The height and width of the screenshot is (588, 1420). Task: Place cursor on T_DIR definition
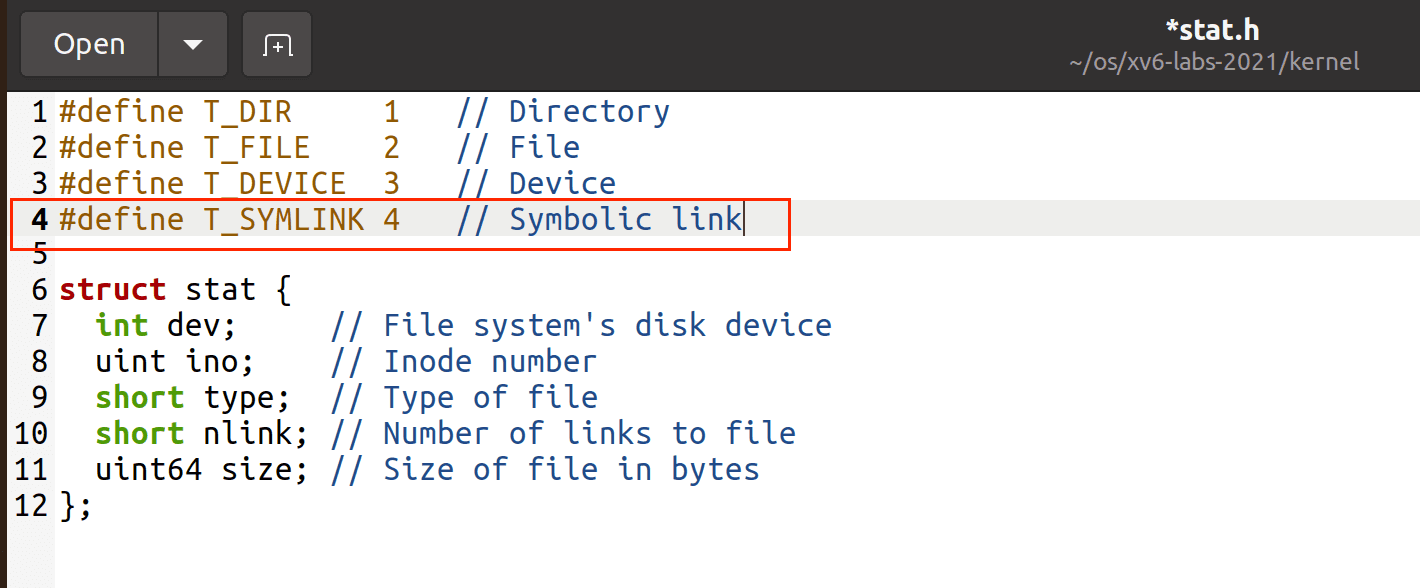(x=248, y=112)
